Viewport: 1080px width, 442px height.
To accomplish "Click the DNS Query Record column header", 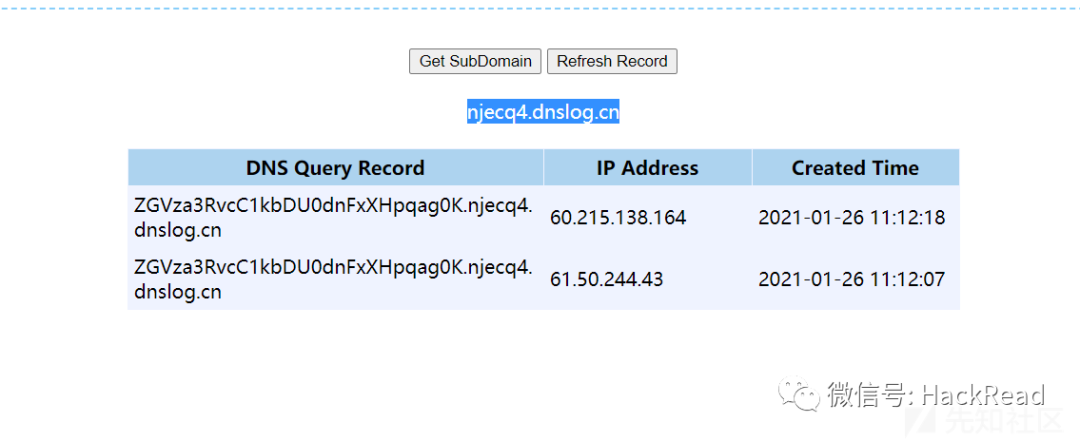I will click(335, 168).
